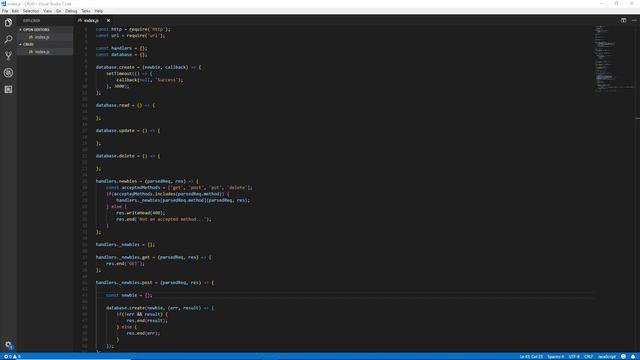
Task: Click the handlers._newbies.get definition line
Action: click(154, 257)
